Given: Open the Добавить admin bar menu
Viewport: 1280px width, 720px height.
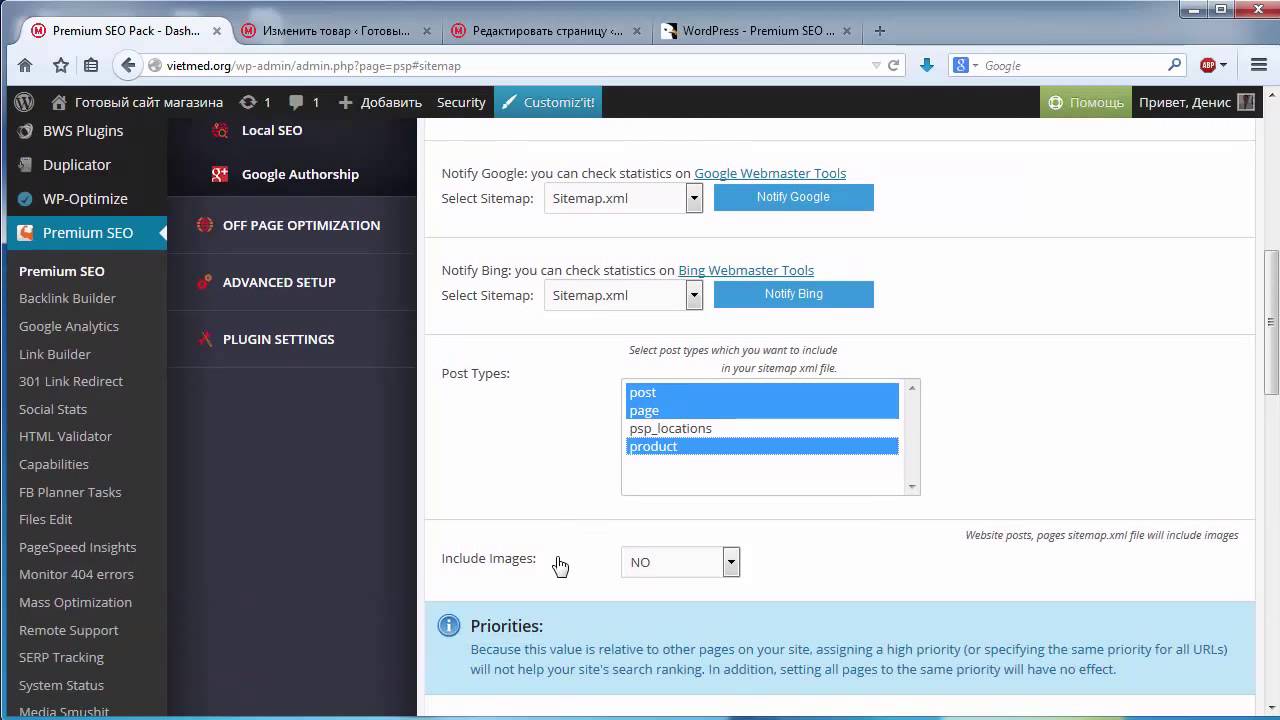Looking at the screenshot, I should (x=380, y=102).
